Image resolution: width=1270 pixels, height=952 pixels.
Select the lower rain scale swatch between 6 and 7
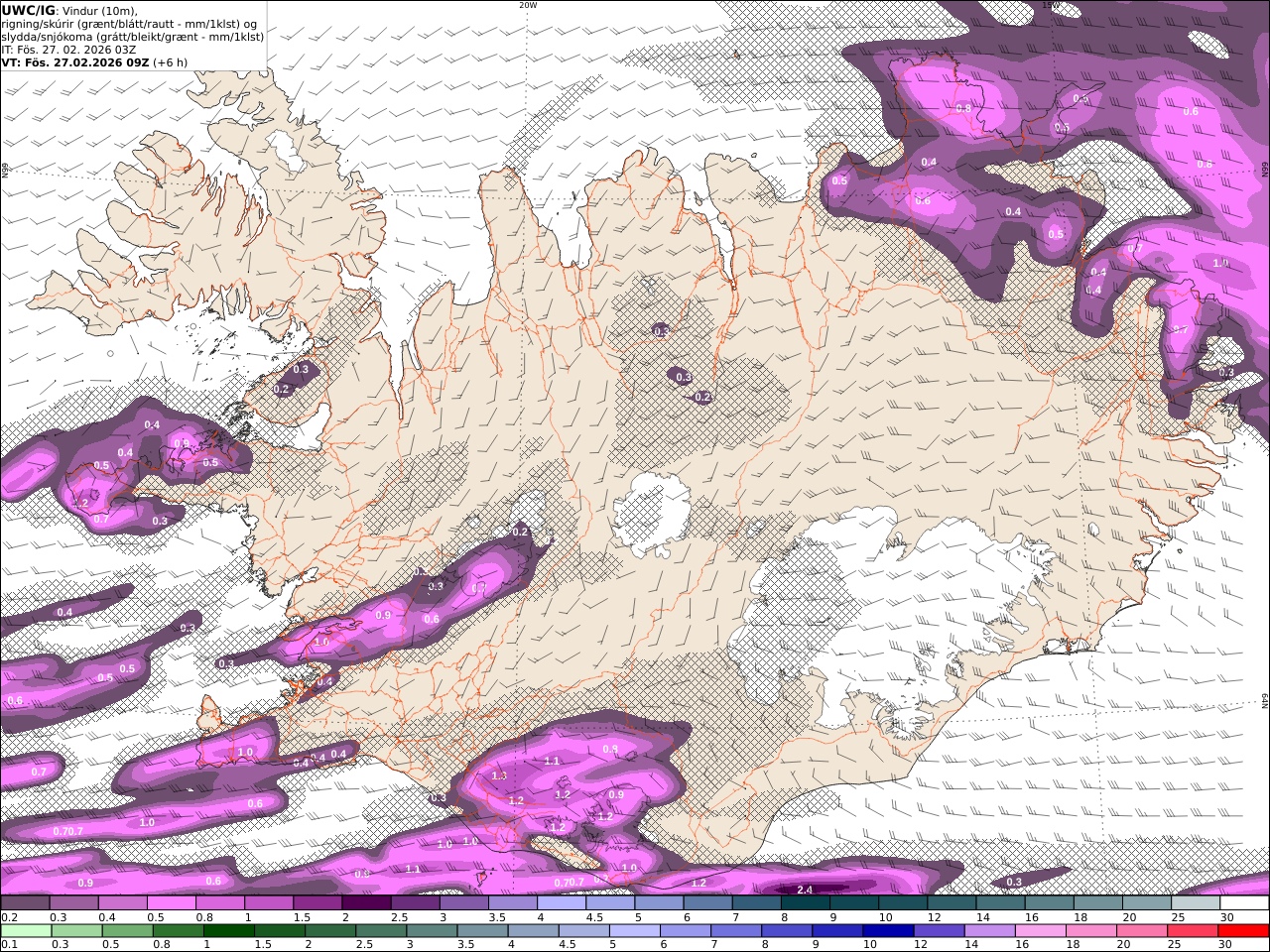(x=686, y=931)
